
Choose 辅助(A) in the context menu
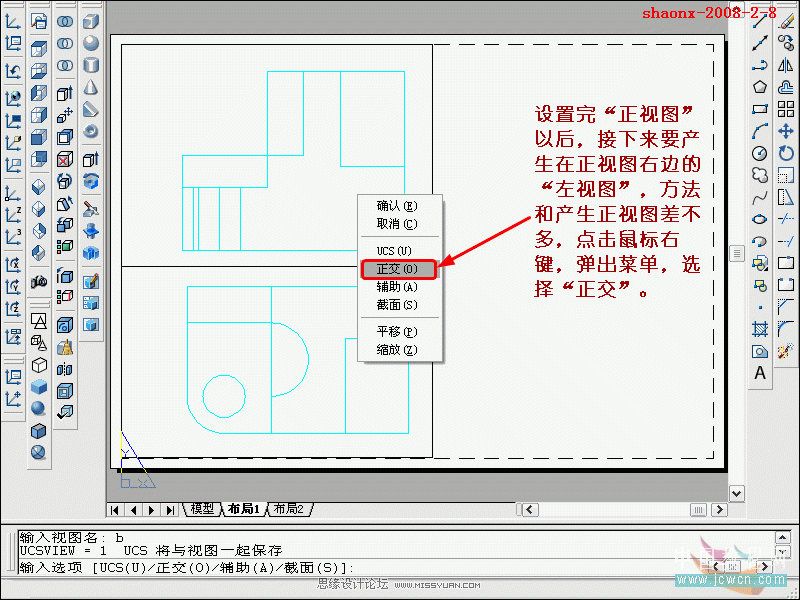396,287
